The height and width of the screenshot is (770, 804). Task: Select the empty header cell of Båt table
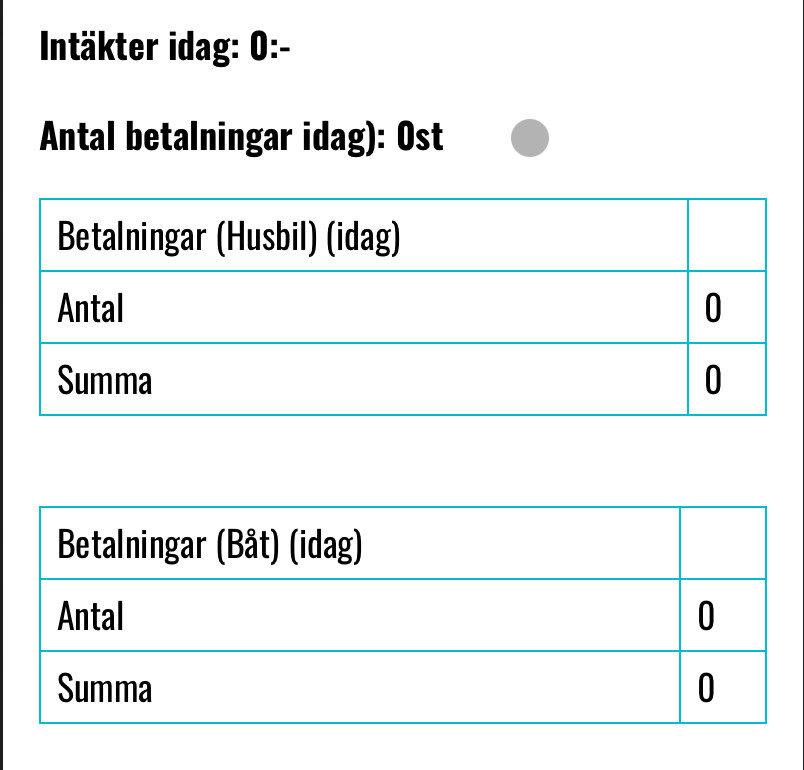point(723,543)
